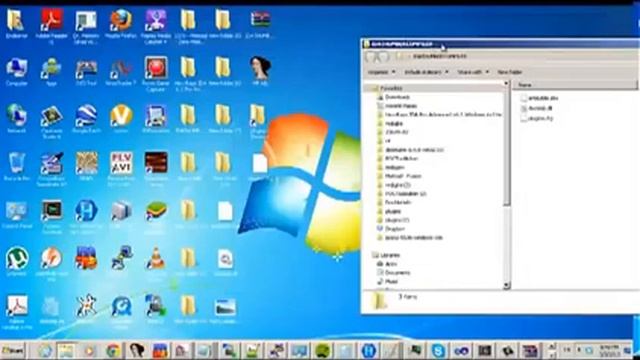
Task: Select Recent Places under Favorites
Action: pos(401,106)
